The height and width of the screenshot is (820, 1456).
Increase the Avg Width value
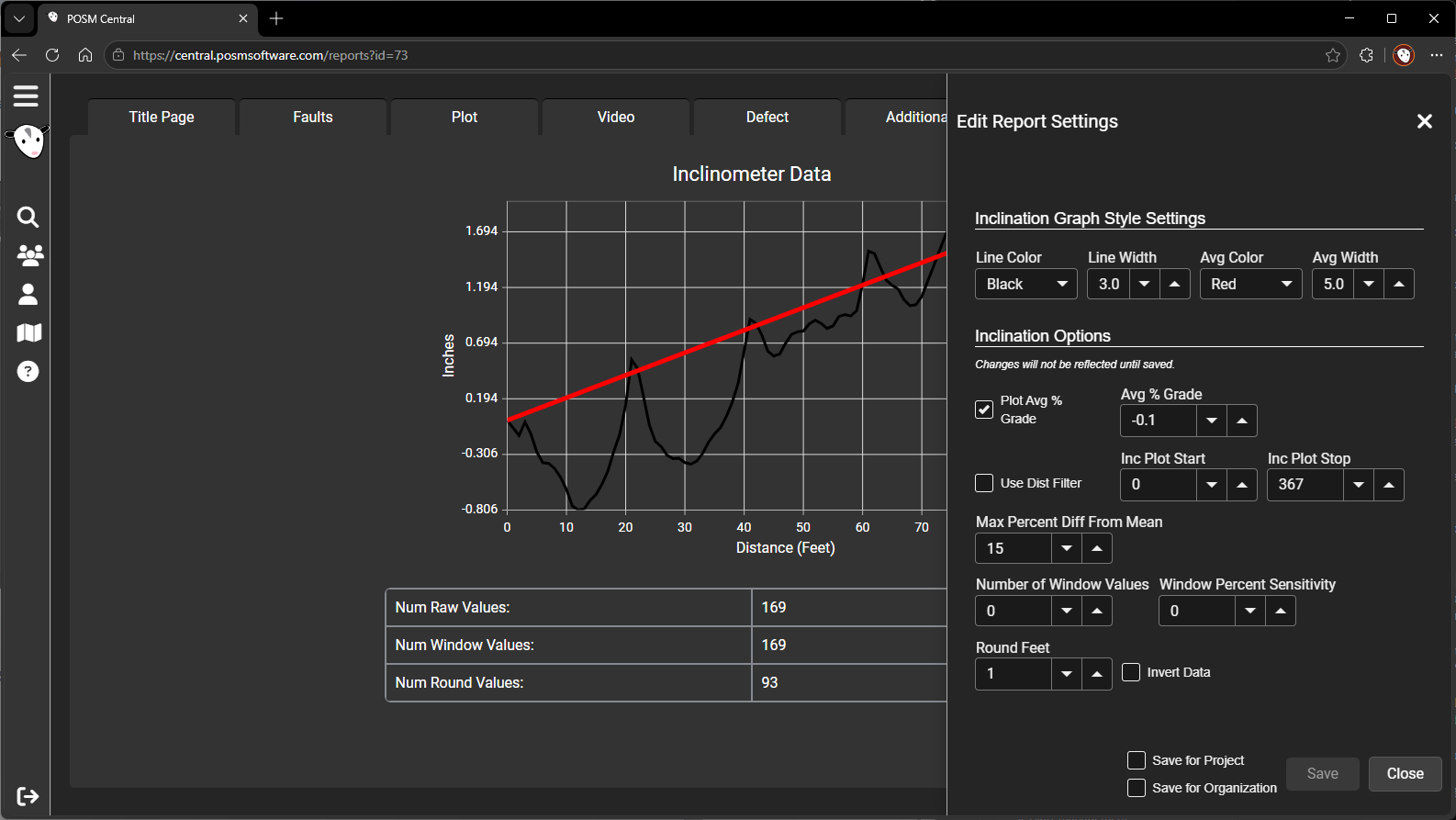click(x=1399, y=284)
